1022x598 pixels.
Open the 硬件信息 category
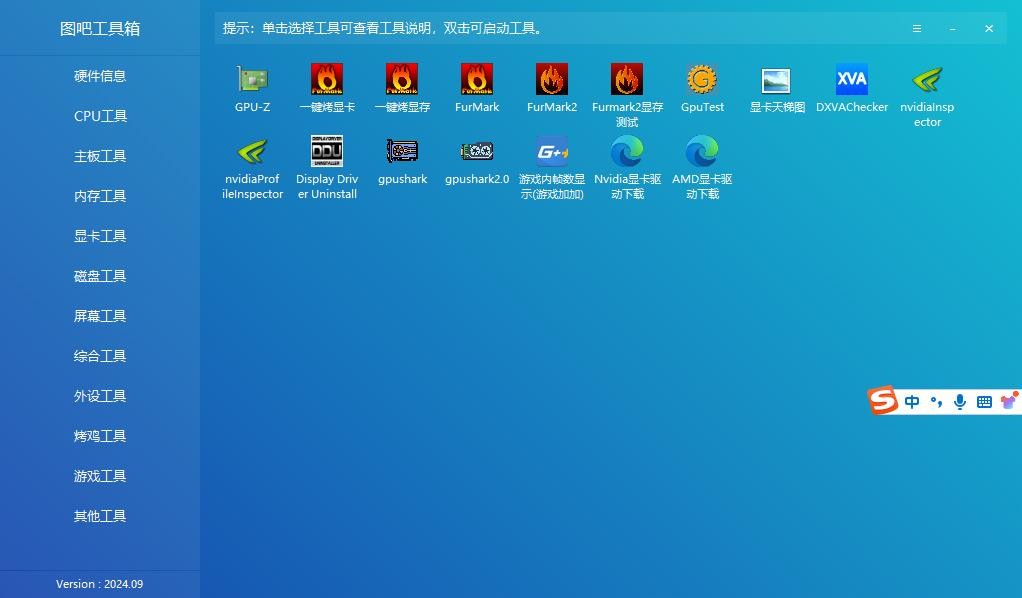100,76
